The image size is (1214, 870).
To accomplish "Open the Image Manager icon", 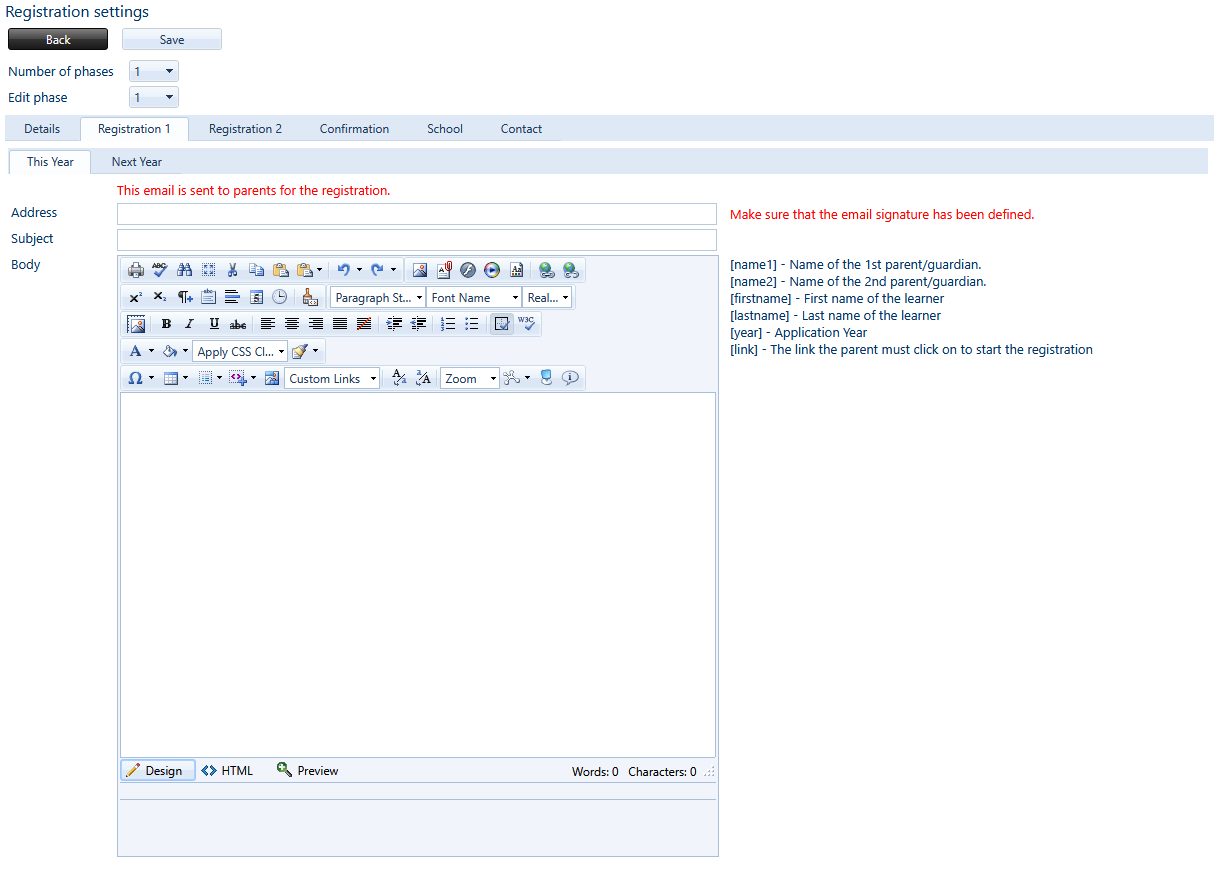I will [420, 270].
